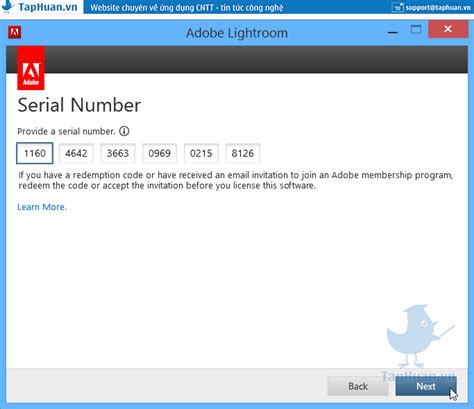This screenshot has height=409, width=474.
Task: Click the support email envelope icon
Action: 397,7
